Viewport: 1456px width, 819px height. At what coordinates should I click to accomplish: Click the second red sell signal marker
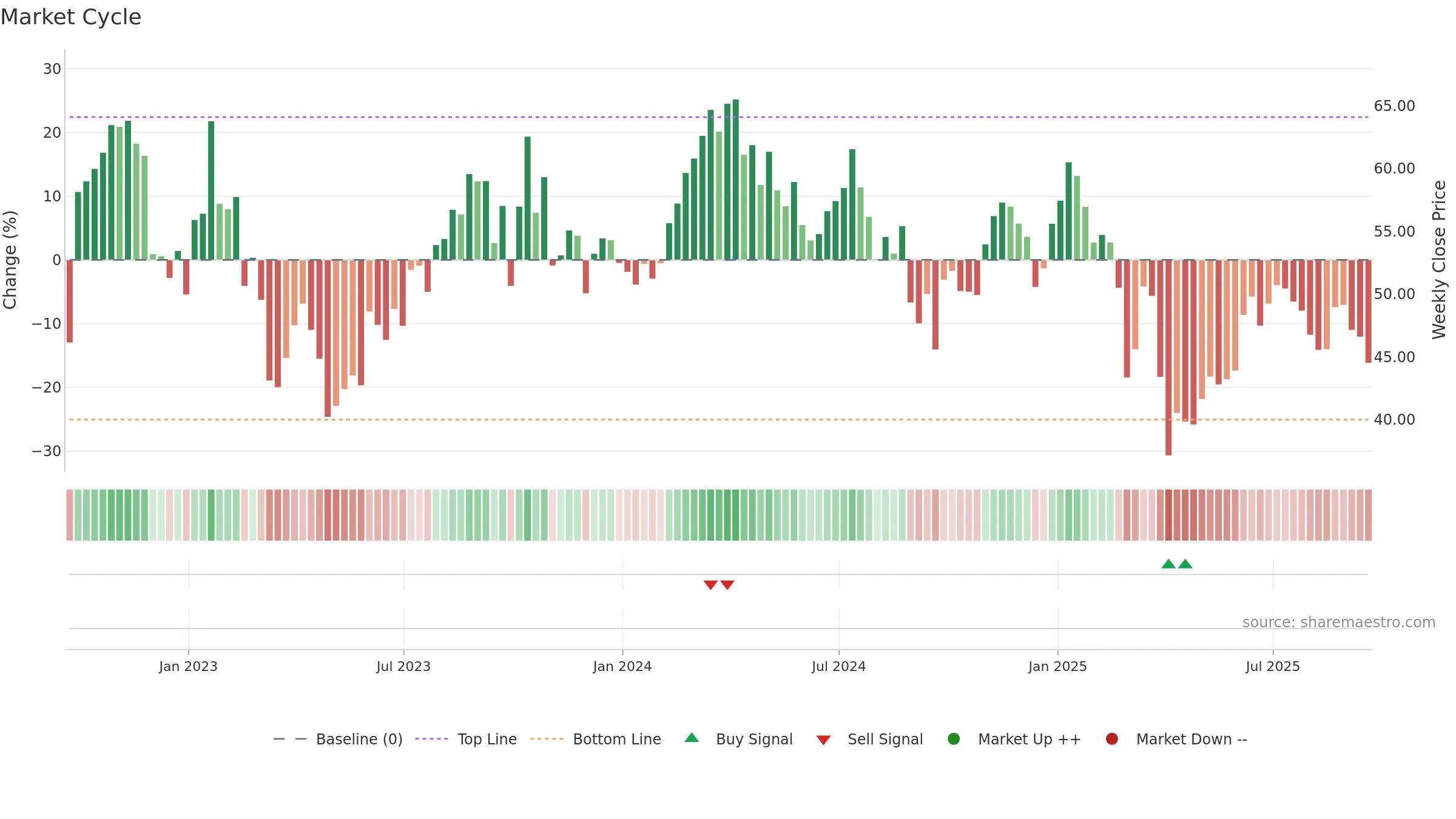tap(727, 585)
